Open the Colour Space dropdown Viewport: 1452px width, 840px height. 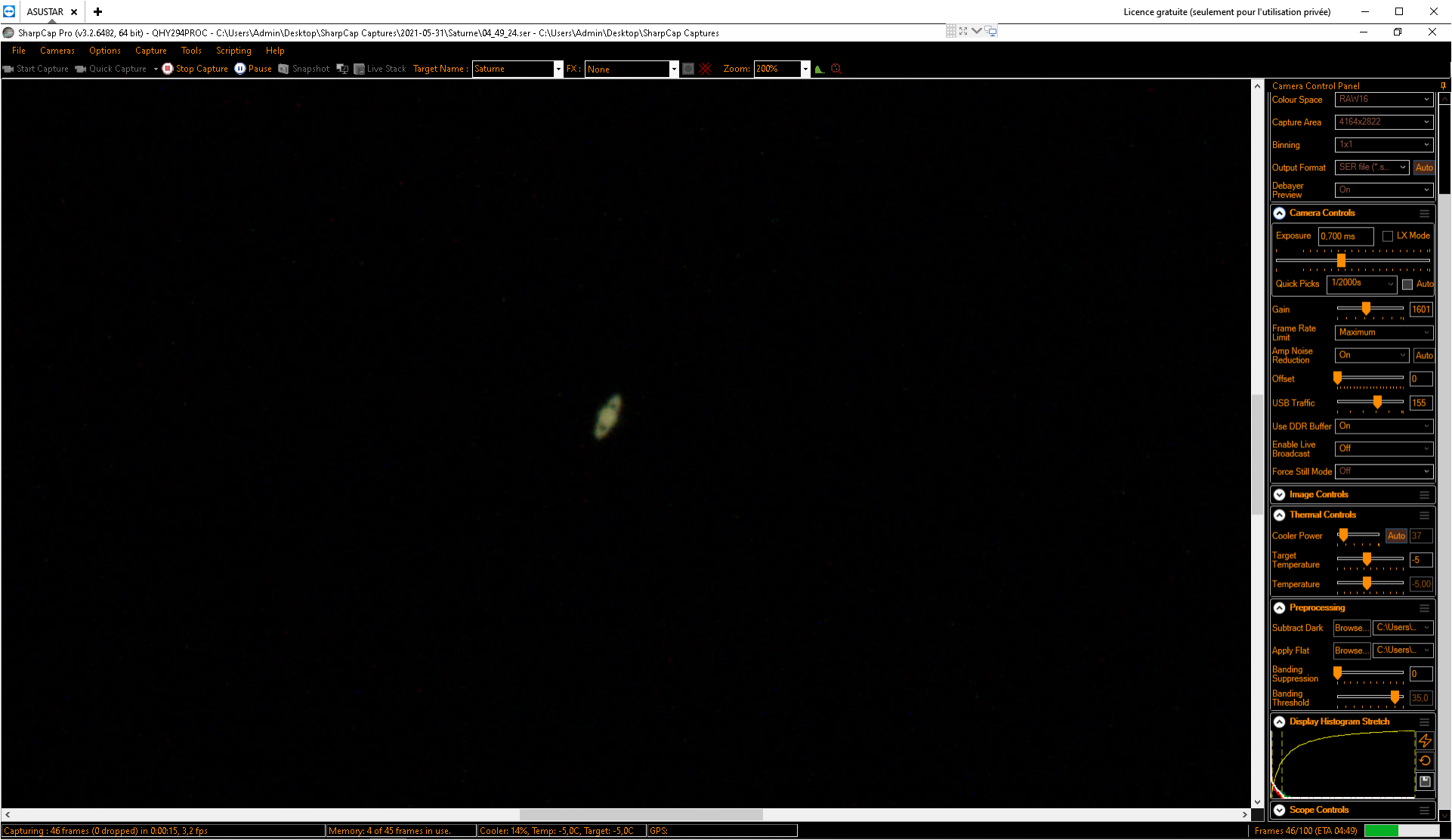(x=1384, y=100)
